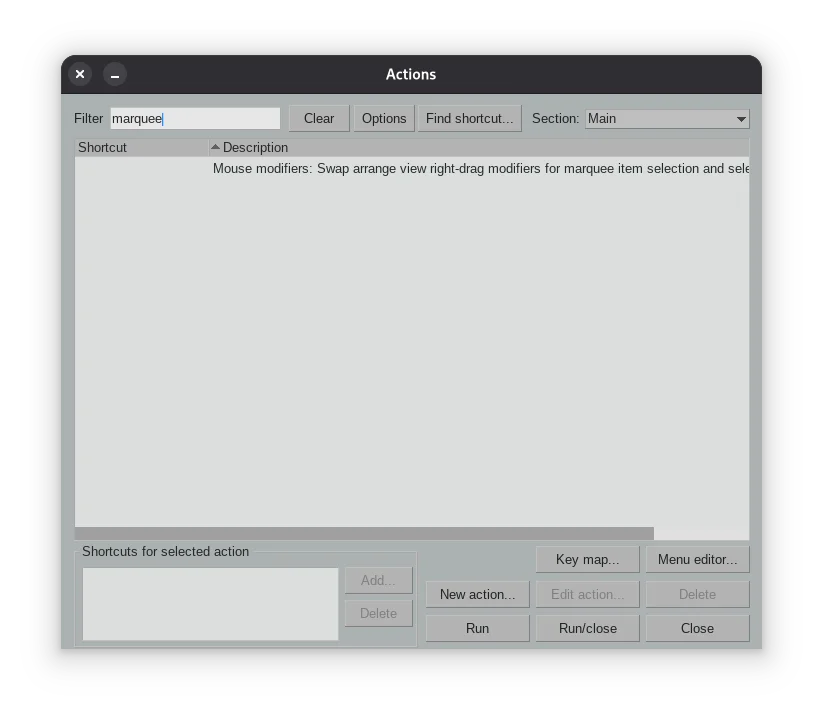823x716 pixels.
Task: Click the shortcuts list box for selected action
Action: pyautogui.click(x=210, y=604)
